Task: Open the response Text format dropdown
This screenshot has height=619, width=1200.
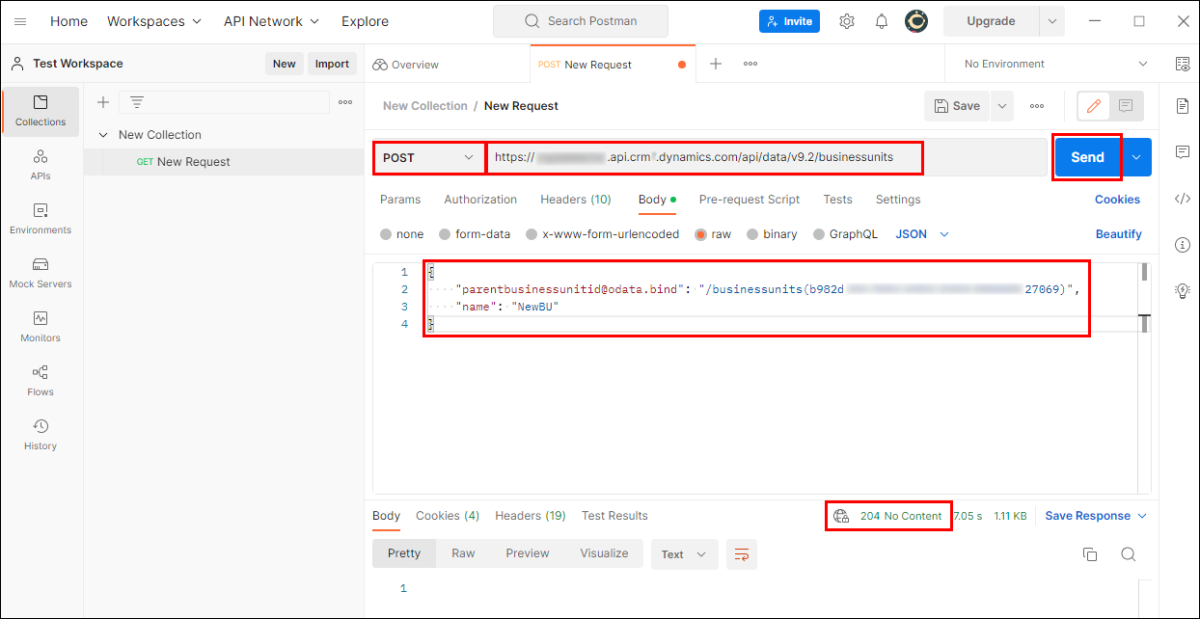Action: click(684, 554)
